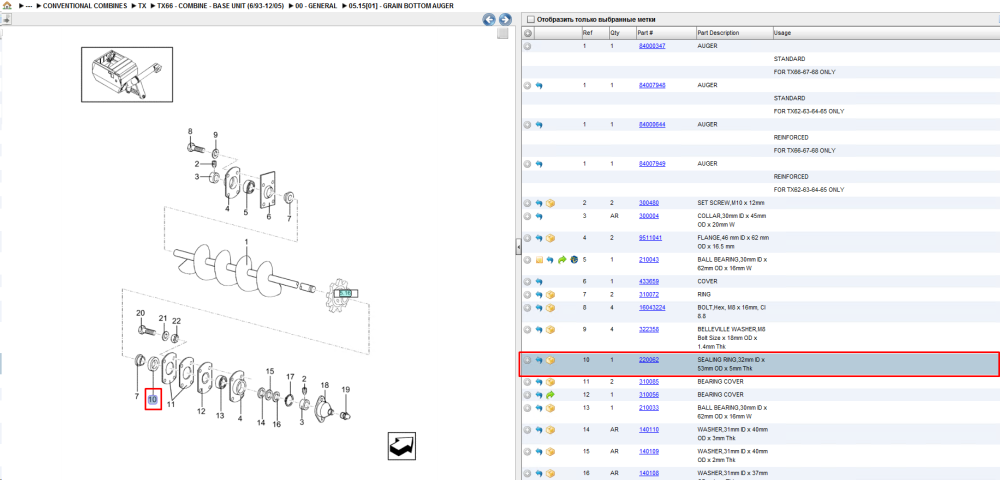Select the 'FOR TX66-67-68 ONLY' usage text under STANDARD

[804, 72]
